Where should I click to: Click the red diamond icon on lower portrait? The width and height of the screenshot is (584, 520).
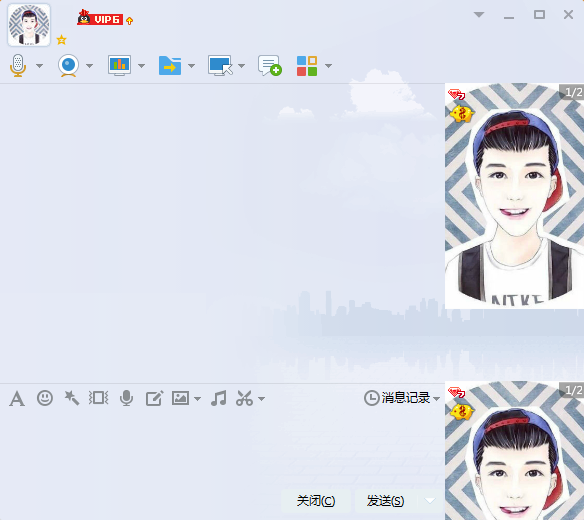[456, 392]
